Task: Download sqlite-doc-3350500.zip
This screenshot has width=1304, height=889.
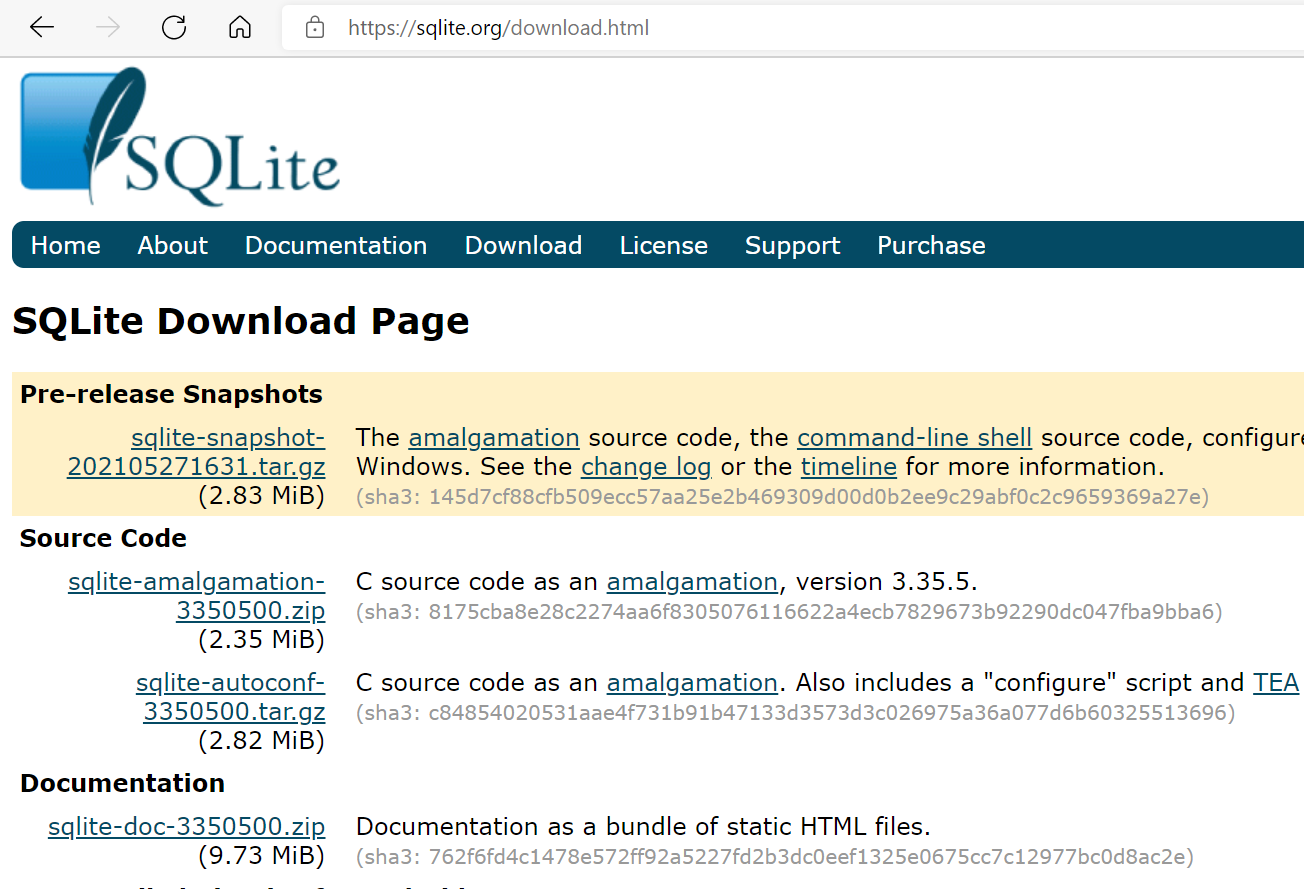Action: (187, 827)
